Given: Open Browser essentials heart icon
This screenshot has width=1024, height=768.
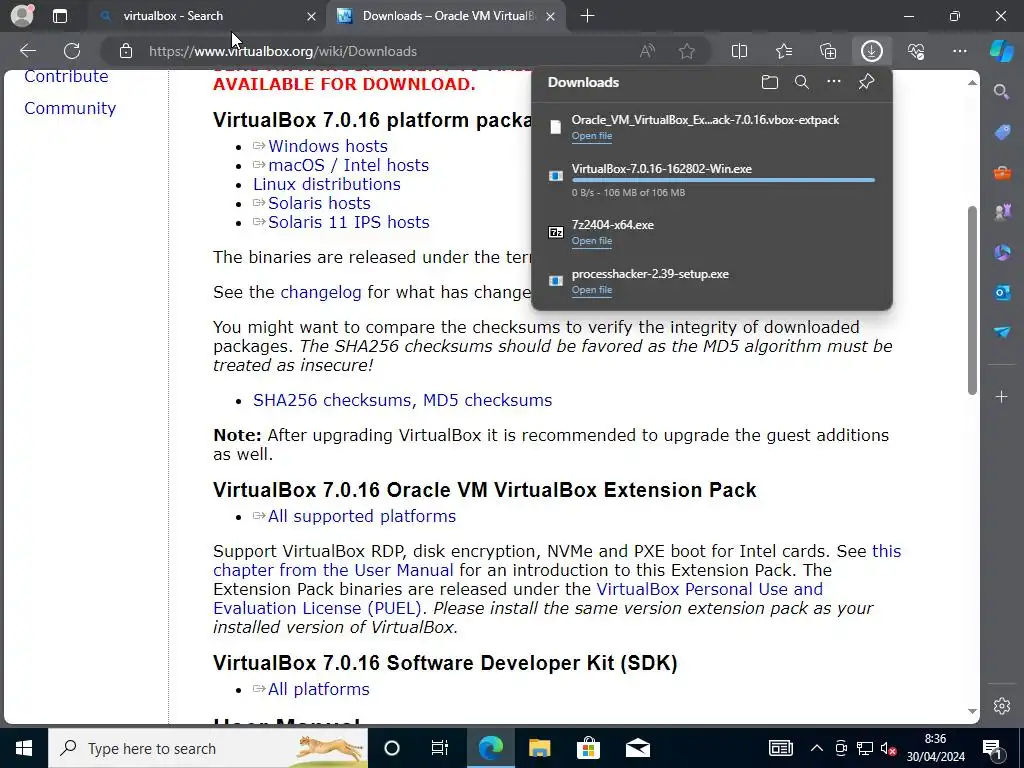Looking at the screenshot, I should [916, 51].
